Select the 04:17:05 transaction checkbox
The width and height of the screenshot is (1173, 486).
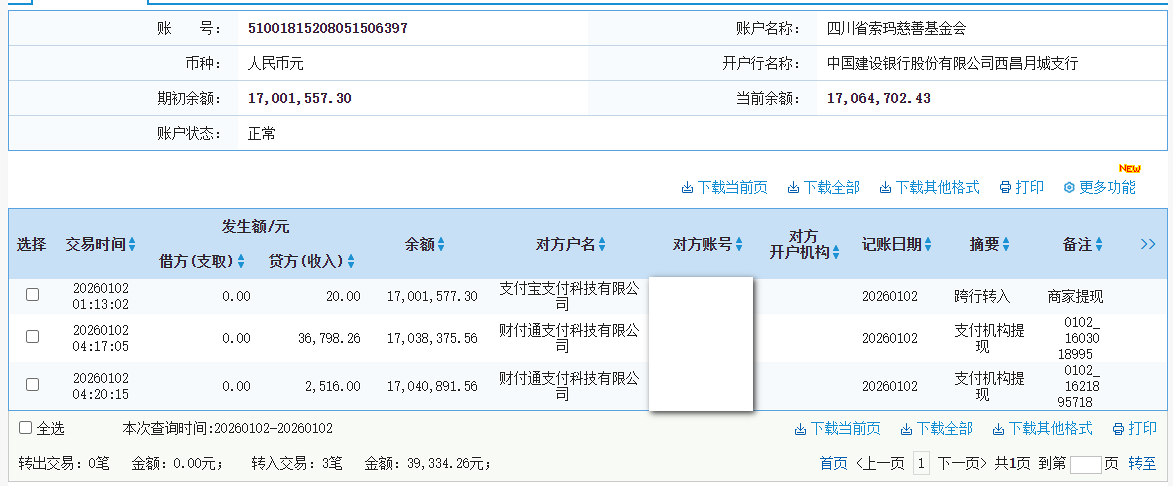click(32, 337)
